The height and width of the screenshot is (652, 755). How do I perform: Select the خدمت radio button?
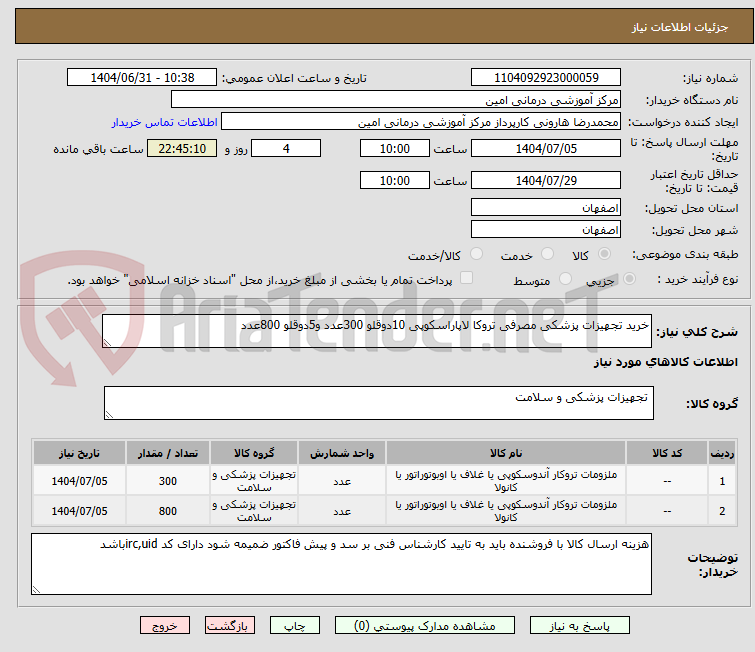pyautogui.click(x=547, y=254)
